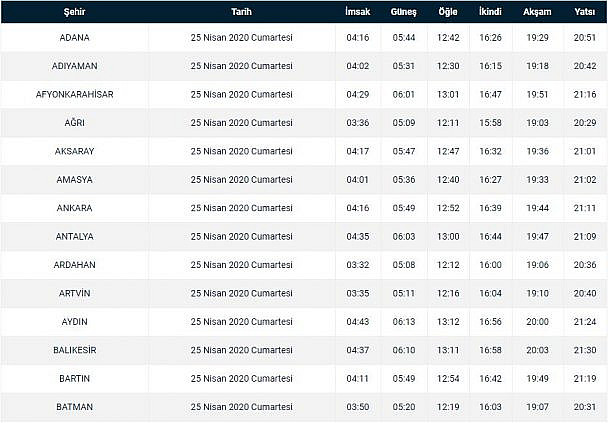Image resolution: width=608 pixels, height=423 pixels.
Task: Click the ADIYAMAN city name
Action: tap(74, 66)
